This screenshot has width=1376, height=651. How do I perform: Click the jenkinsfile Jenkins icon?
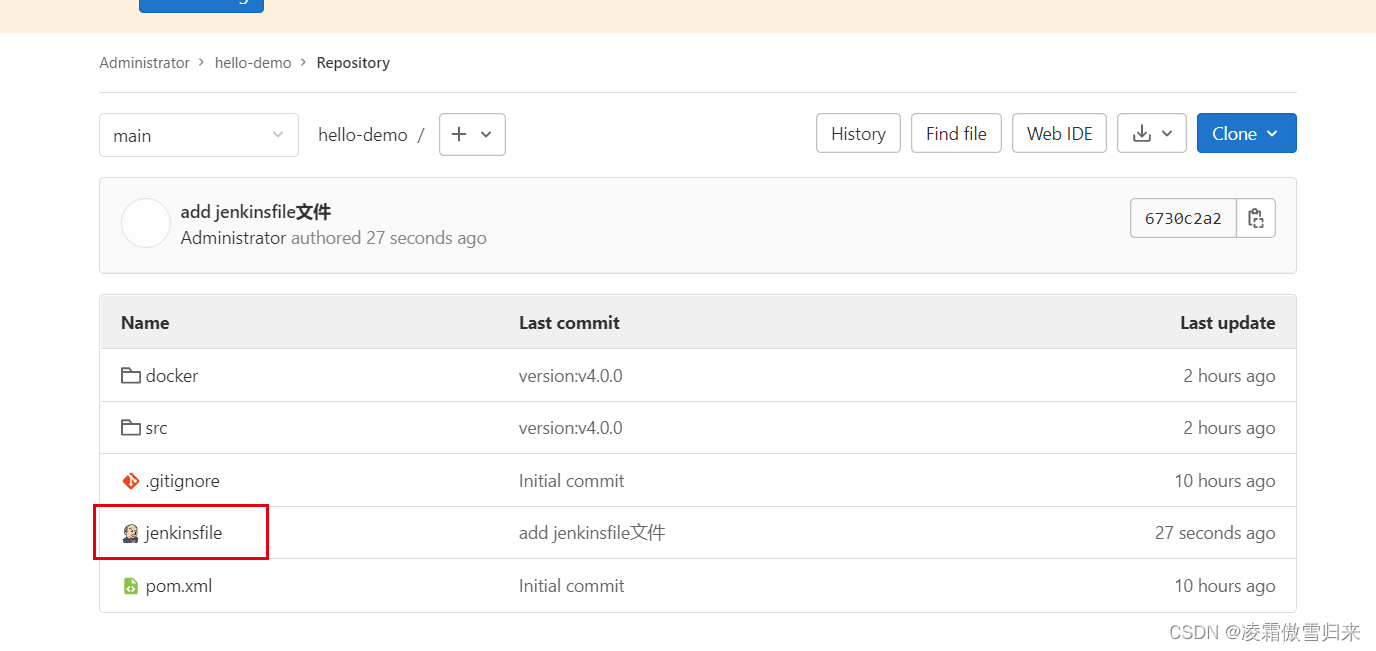(x=130, y=533)
